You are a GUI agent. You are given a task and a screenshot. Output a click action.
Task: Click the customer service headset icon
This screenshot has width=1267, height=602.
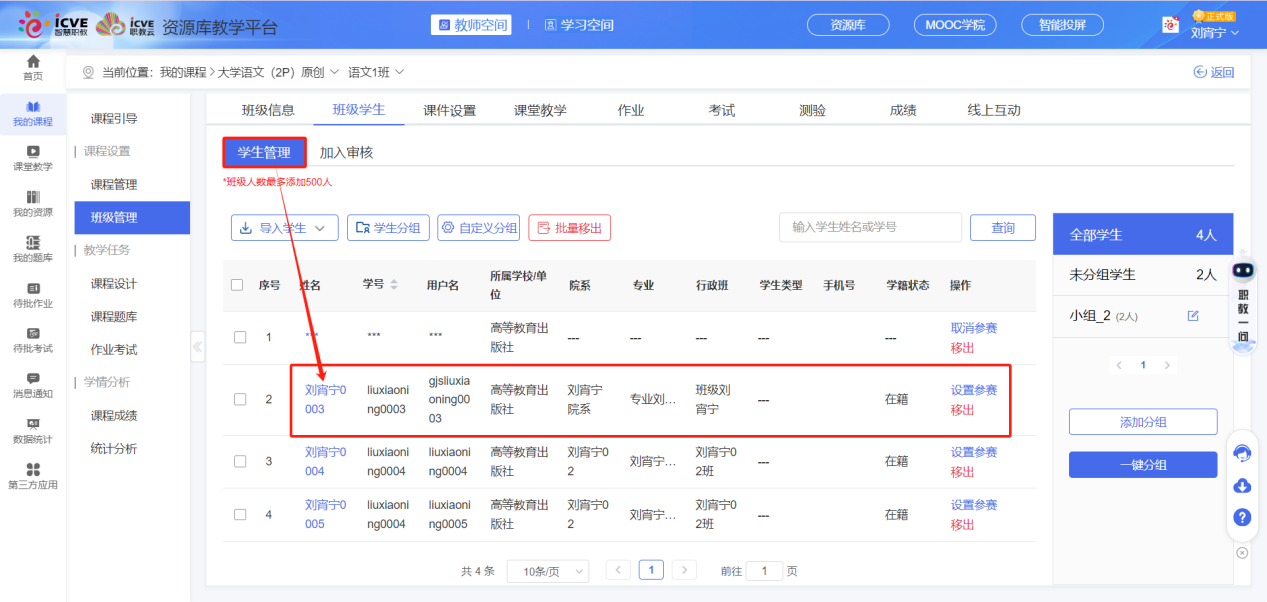(1242, 453)
